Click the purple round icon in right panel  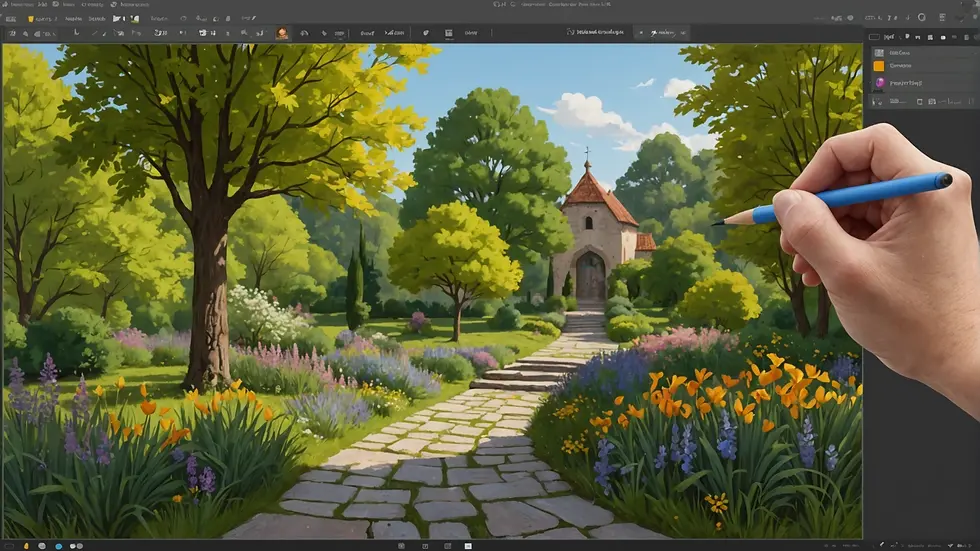(x=880, y=82)
